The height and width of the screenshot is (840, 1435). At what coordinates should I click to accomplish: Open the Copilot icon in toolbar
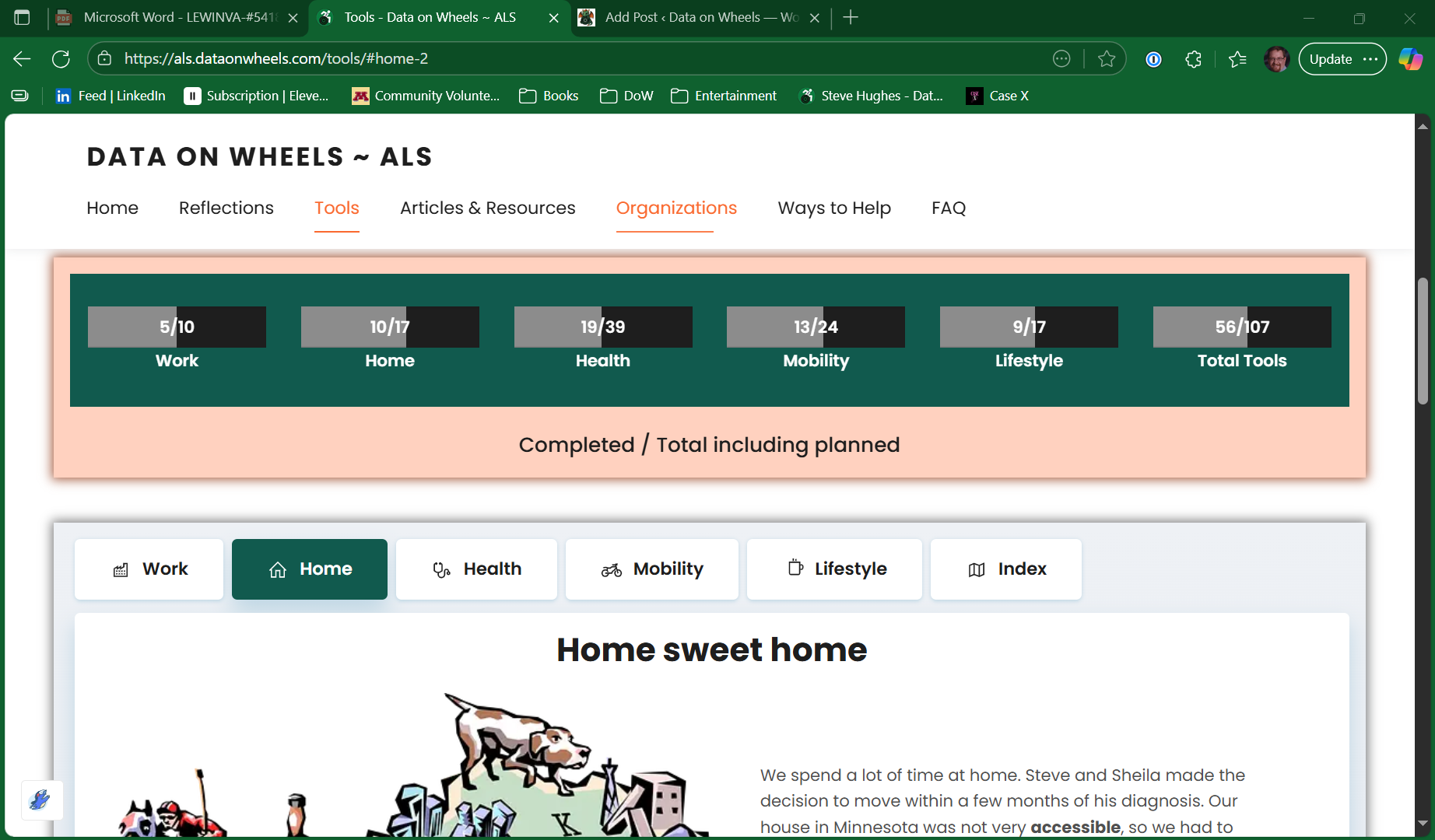click(x=1410, y=59)
